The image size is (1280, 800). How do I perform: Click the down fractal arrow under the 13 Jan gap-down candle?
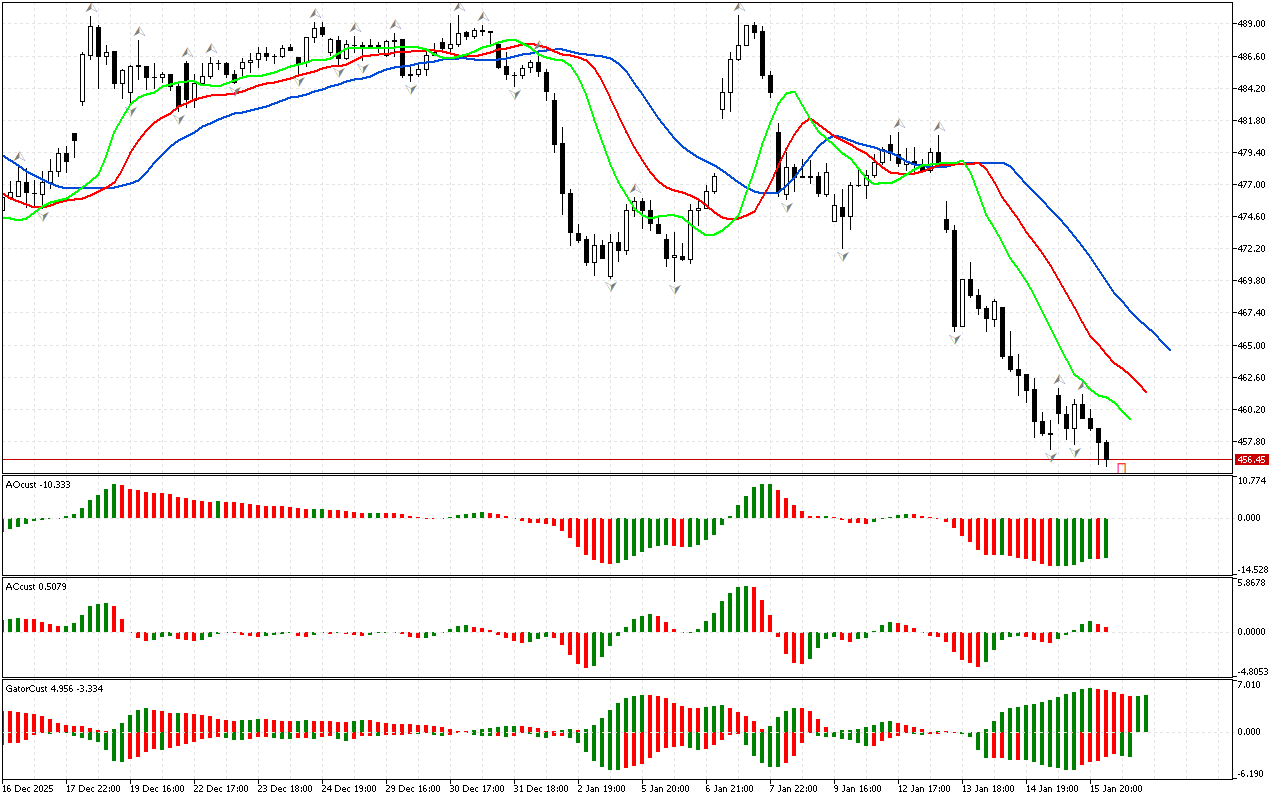point(955,340)
